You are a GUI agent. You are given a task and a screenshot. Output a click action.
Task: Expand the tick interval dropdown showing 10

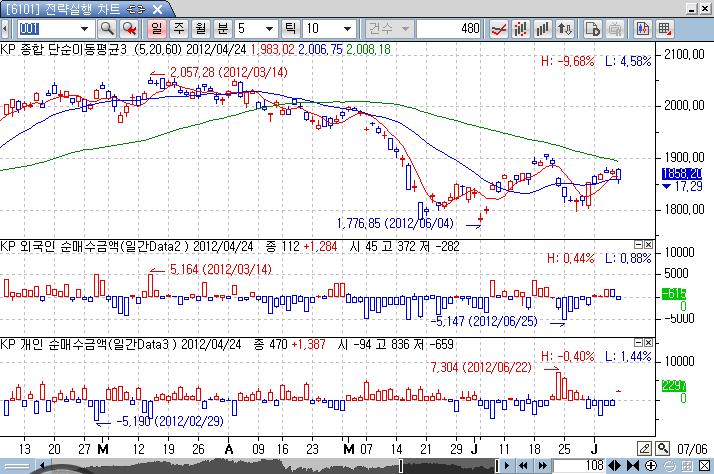point(344,29)
